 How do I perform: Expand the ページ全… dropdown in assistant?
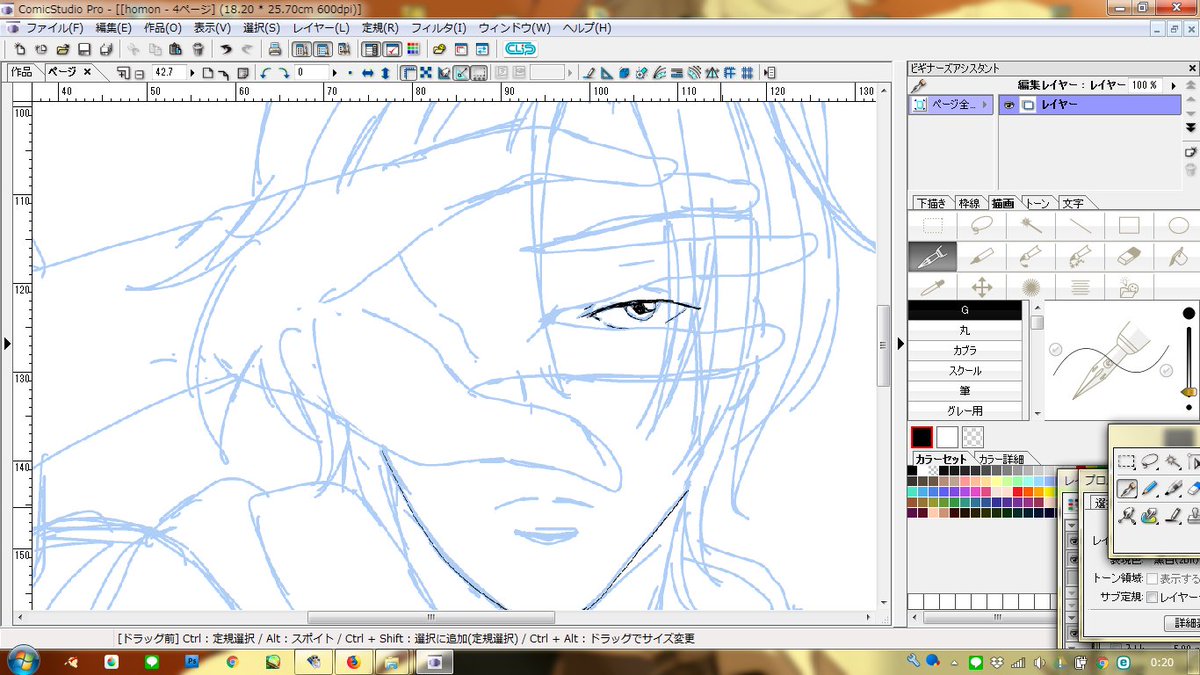coord(986,105)
